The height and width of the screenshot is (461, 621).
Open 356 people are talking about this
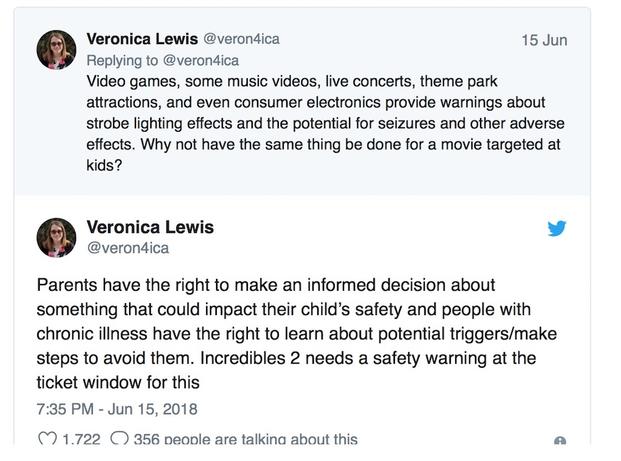point(246,439)
